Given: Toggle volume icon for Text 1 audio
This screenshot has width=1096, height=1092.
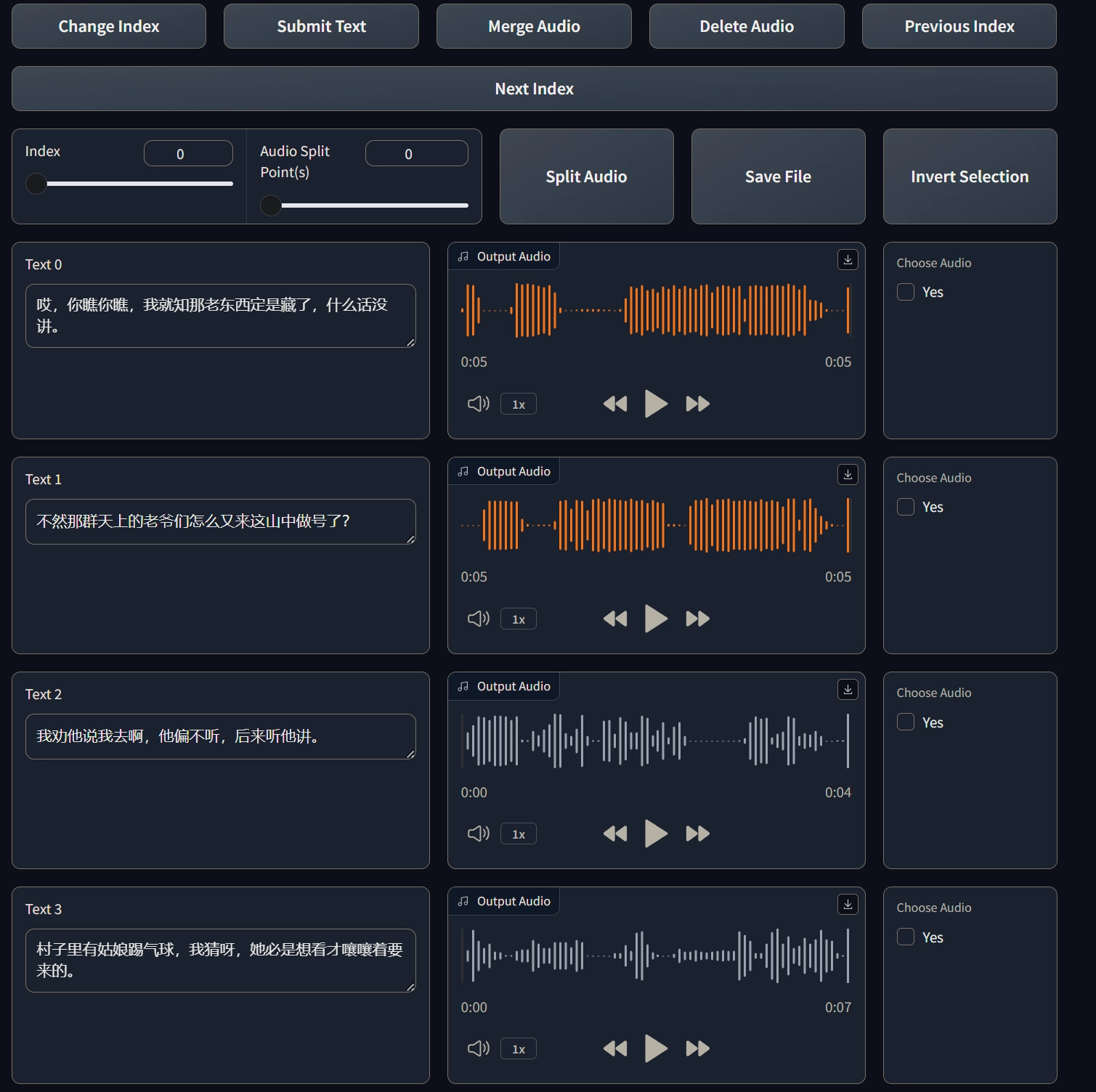Looking at the screenshot, I should tap(478, 619).
